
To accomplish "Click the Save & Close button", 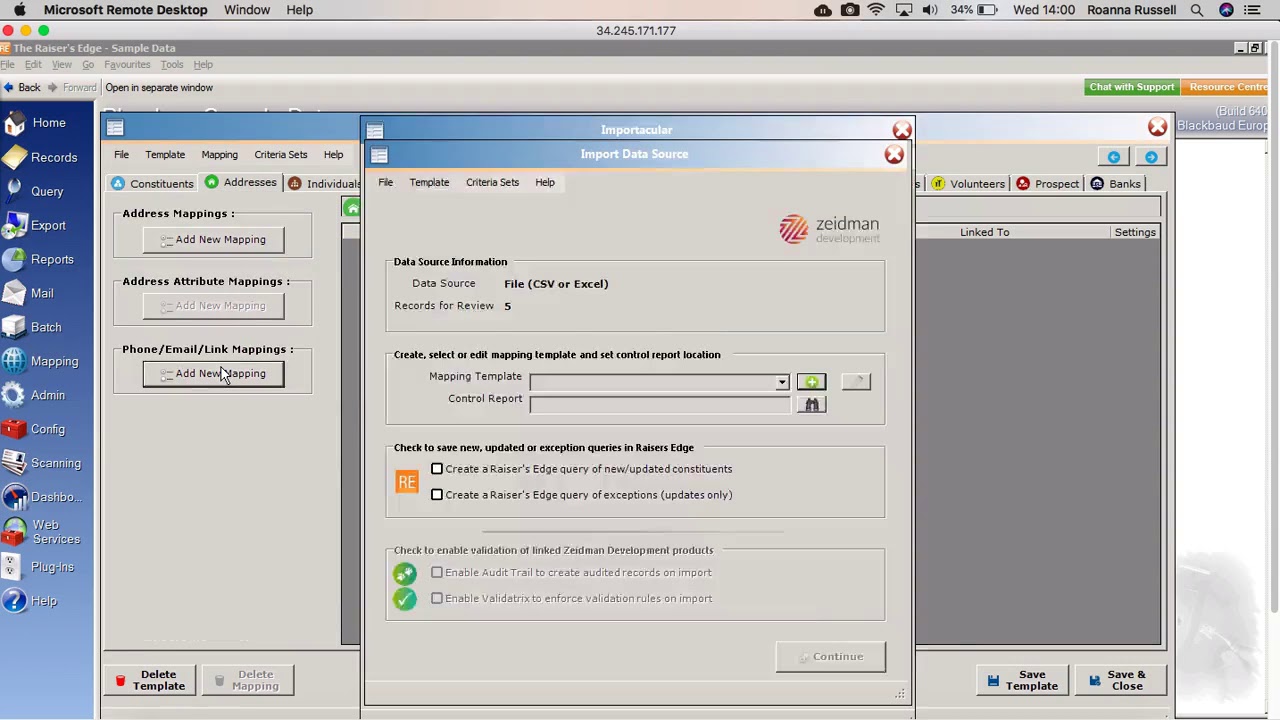I will point(1118,681).
